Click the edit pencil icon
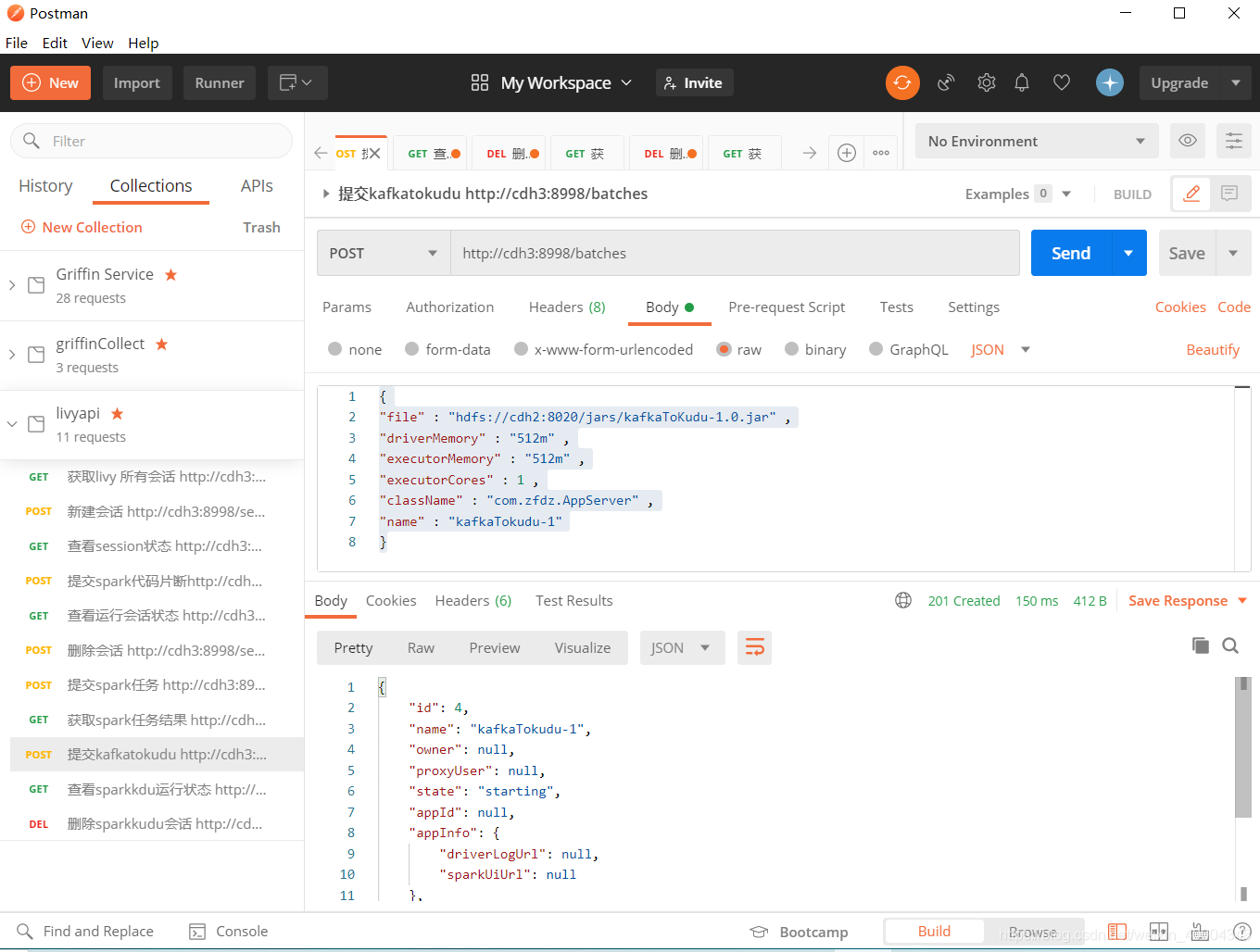1260x952 pixels. point(1192,194)
